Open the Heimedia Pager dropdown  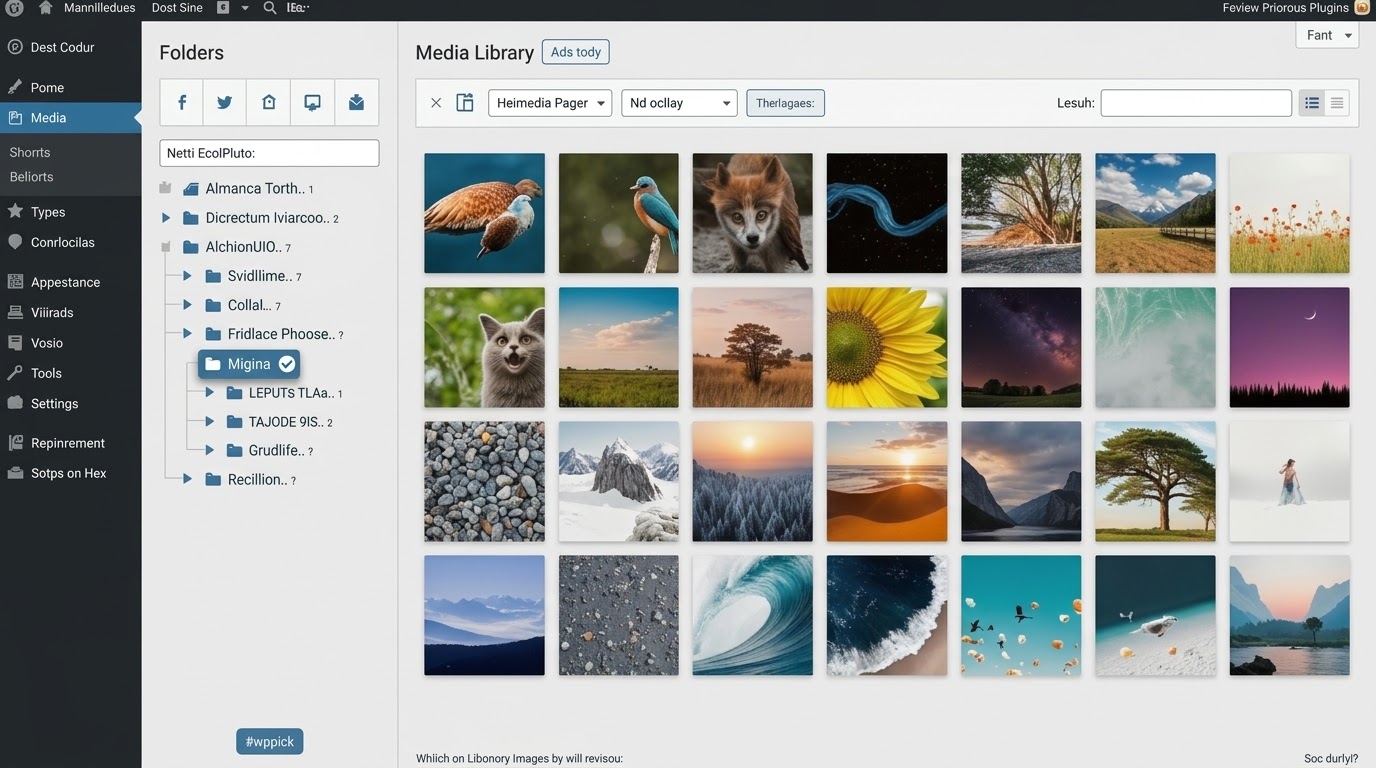[x=550, y=103]
